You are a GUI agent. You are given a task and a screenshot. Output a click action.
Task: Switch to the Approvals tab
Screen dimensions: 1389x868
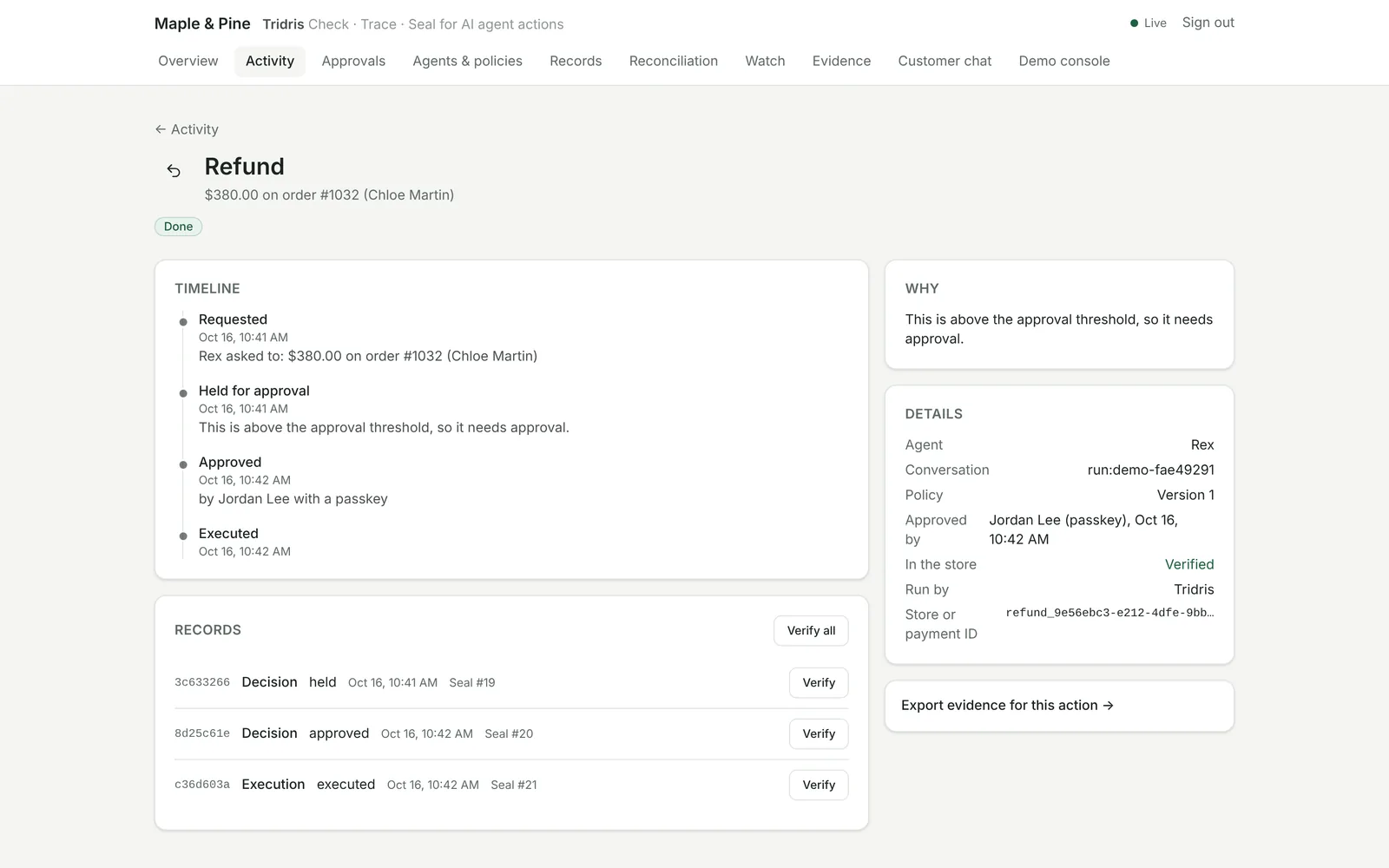coord(353,61)
